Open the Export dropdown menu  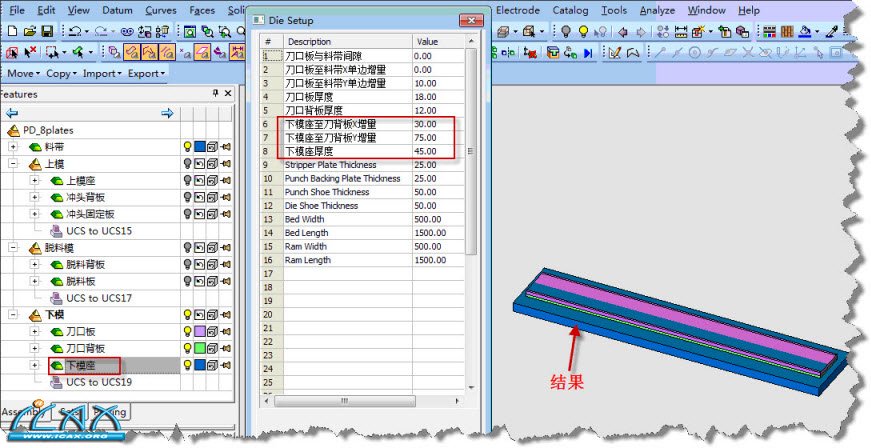pos(146,73)
